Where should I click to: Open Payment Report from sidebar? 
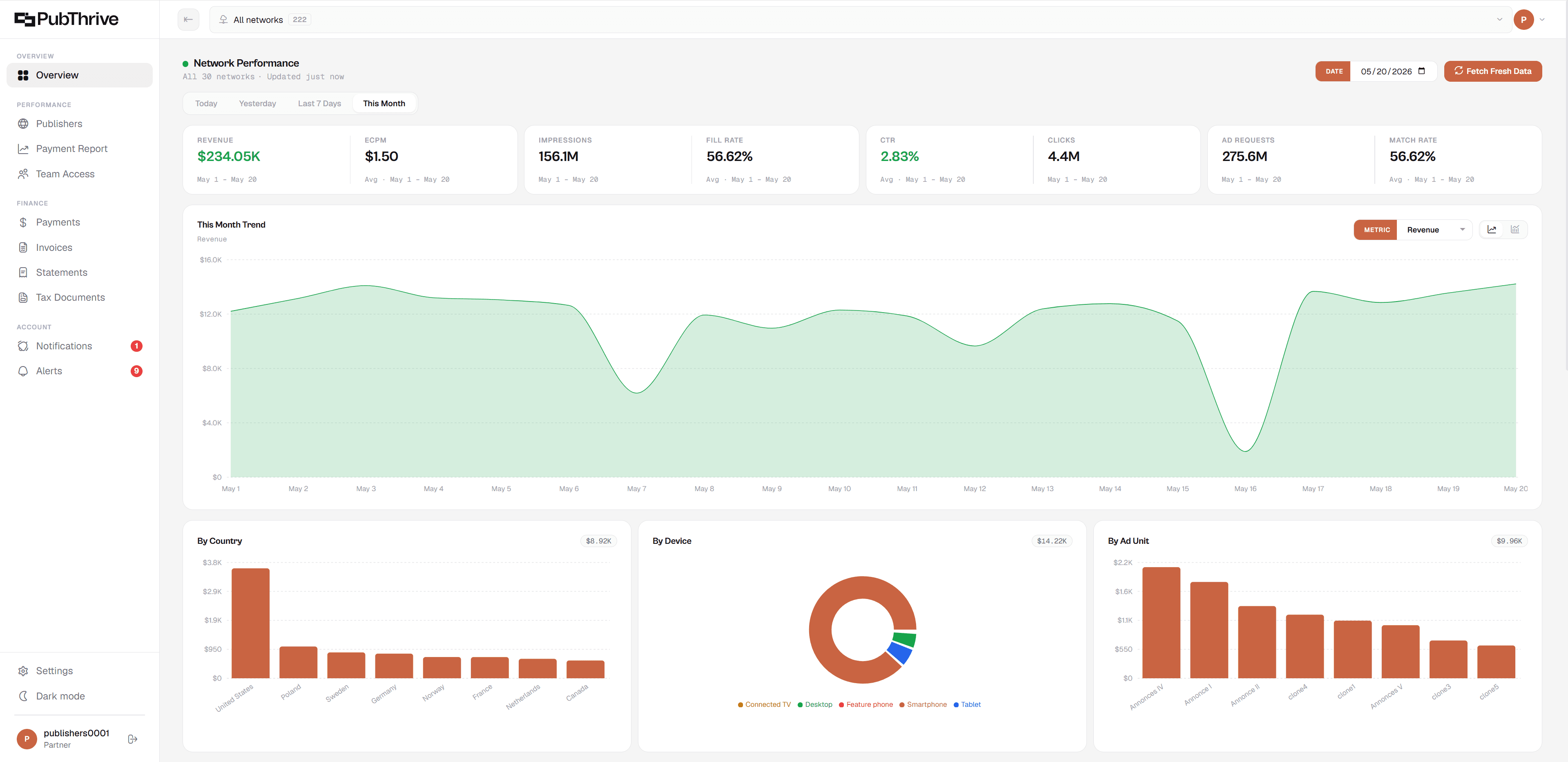[79, 149]
